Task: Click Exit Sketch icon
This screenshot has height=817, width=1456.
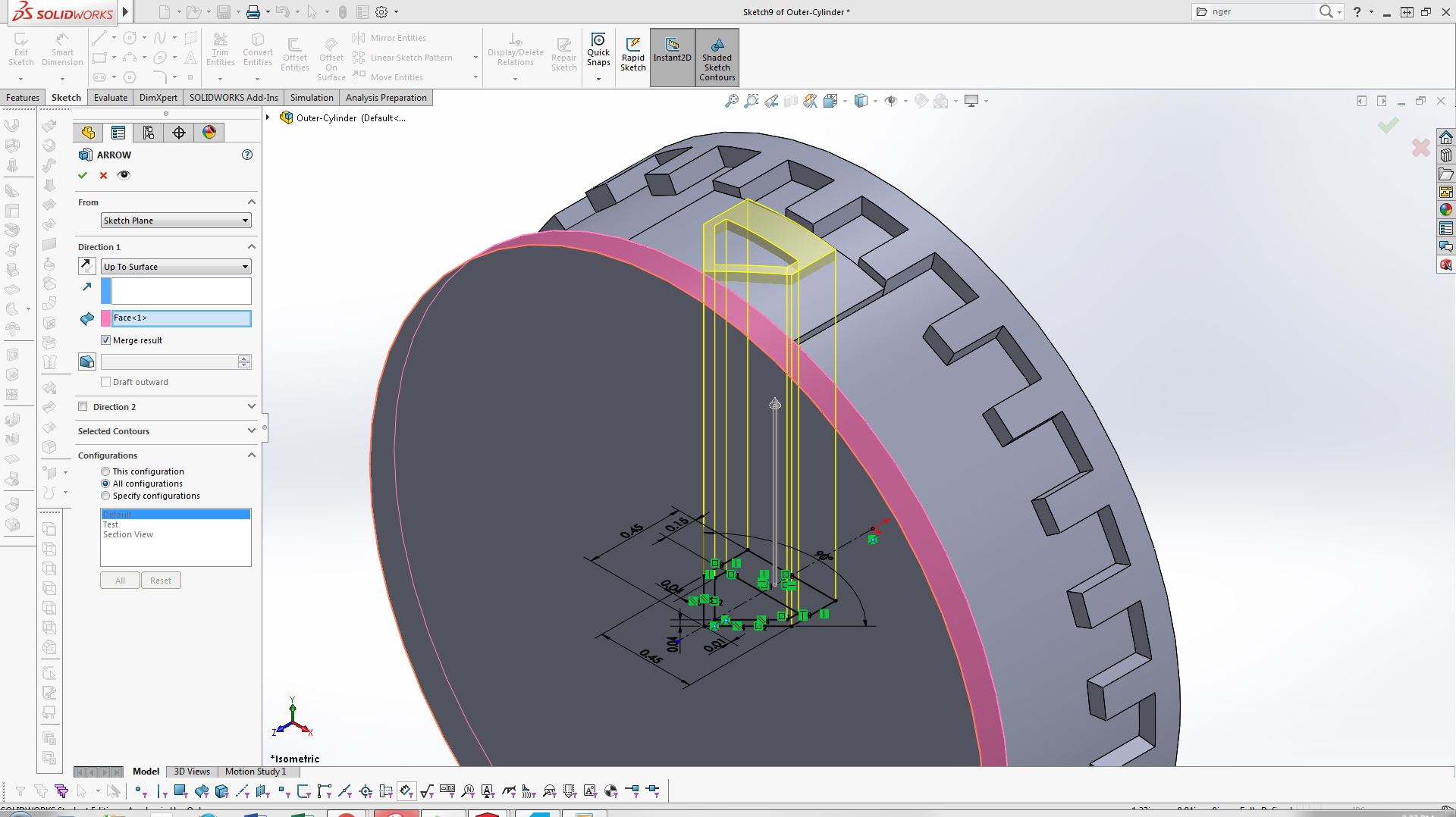Action: (21, 49)
